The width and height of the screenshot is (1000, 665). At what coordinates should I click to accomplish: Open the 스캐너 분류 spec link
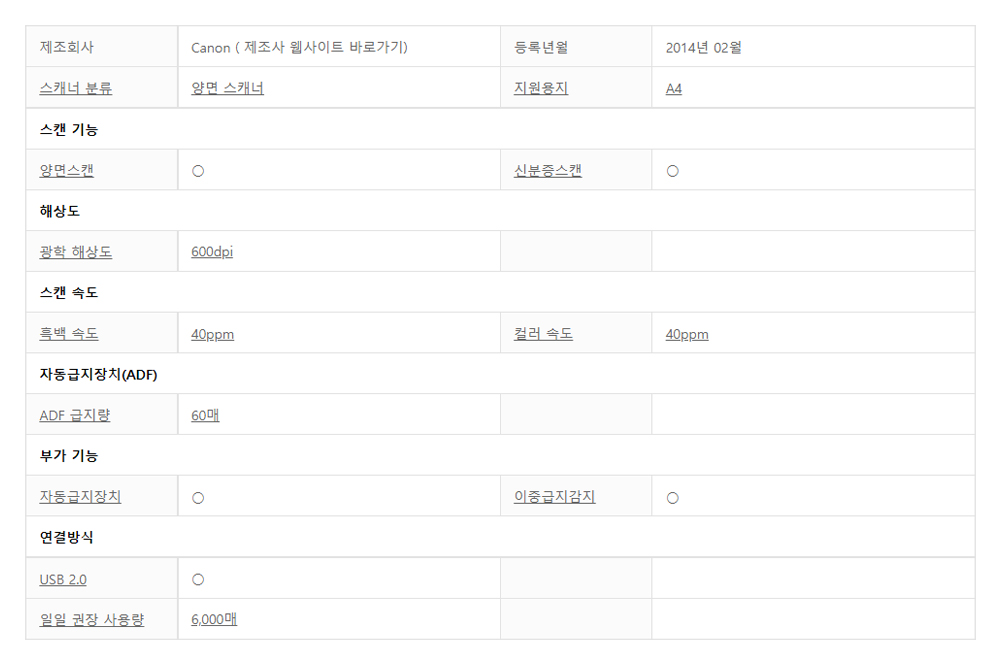click(76, 88)
